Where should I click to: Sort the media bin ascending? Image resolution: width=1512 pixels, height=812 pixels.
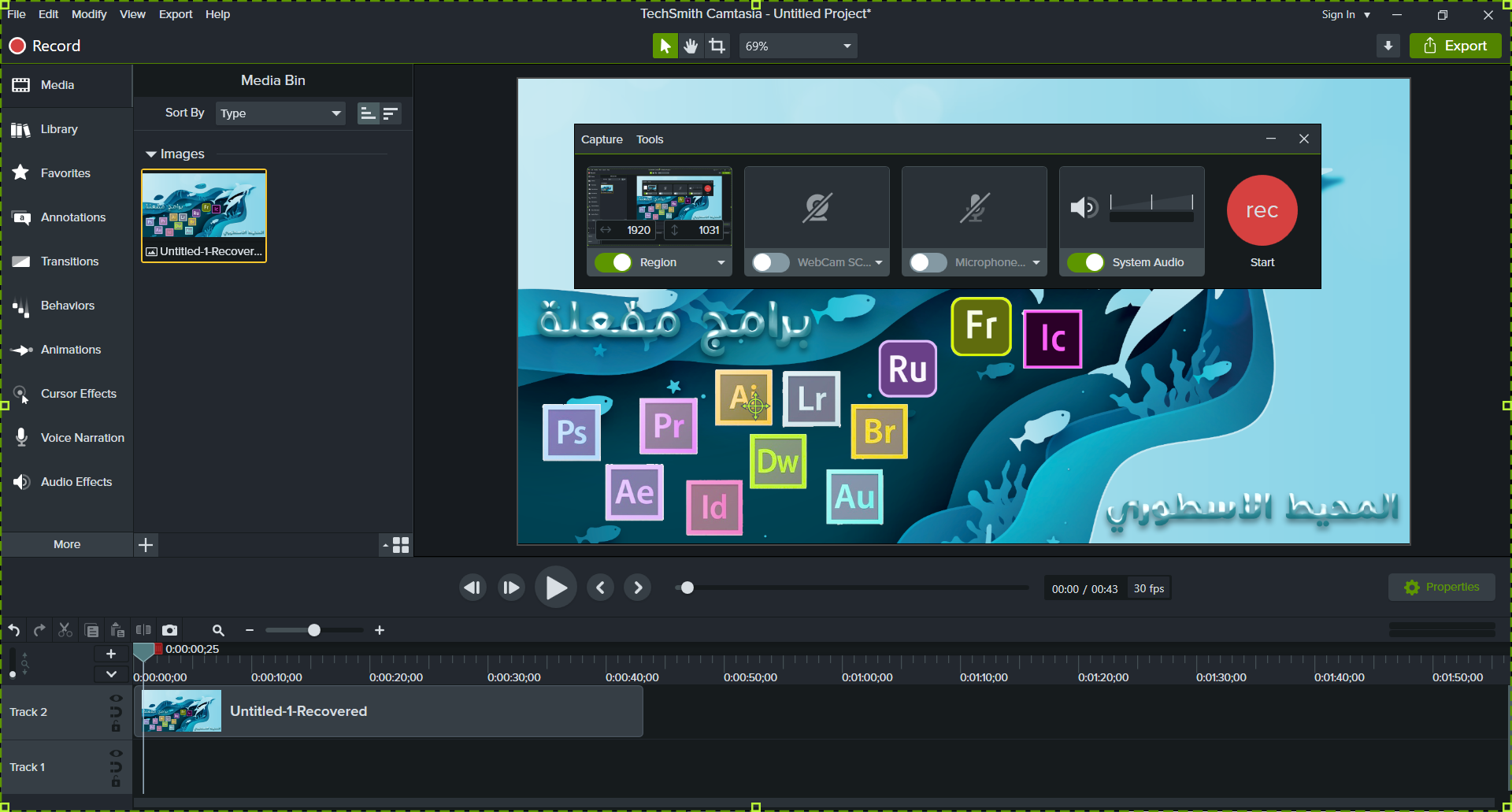368,113
